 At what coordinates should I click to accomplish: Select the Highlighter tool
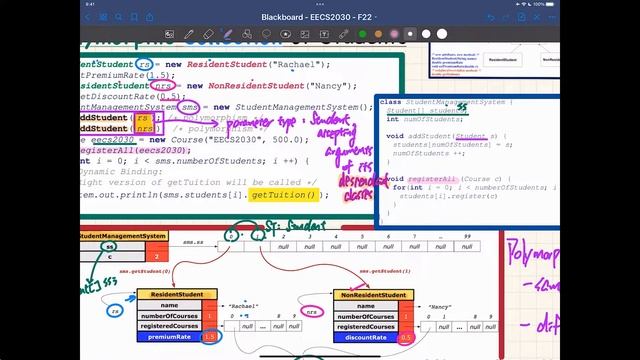(x=227, y=34)
